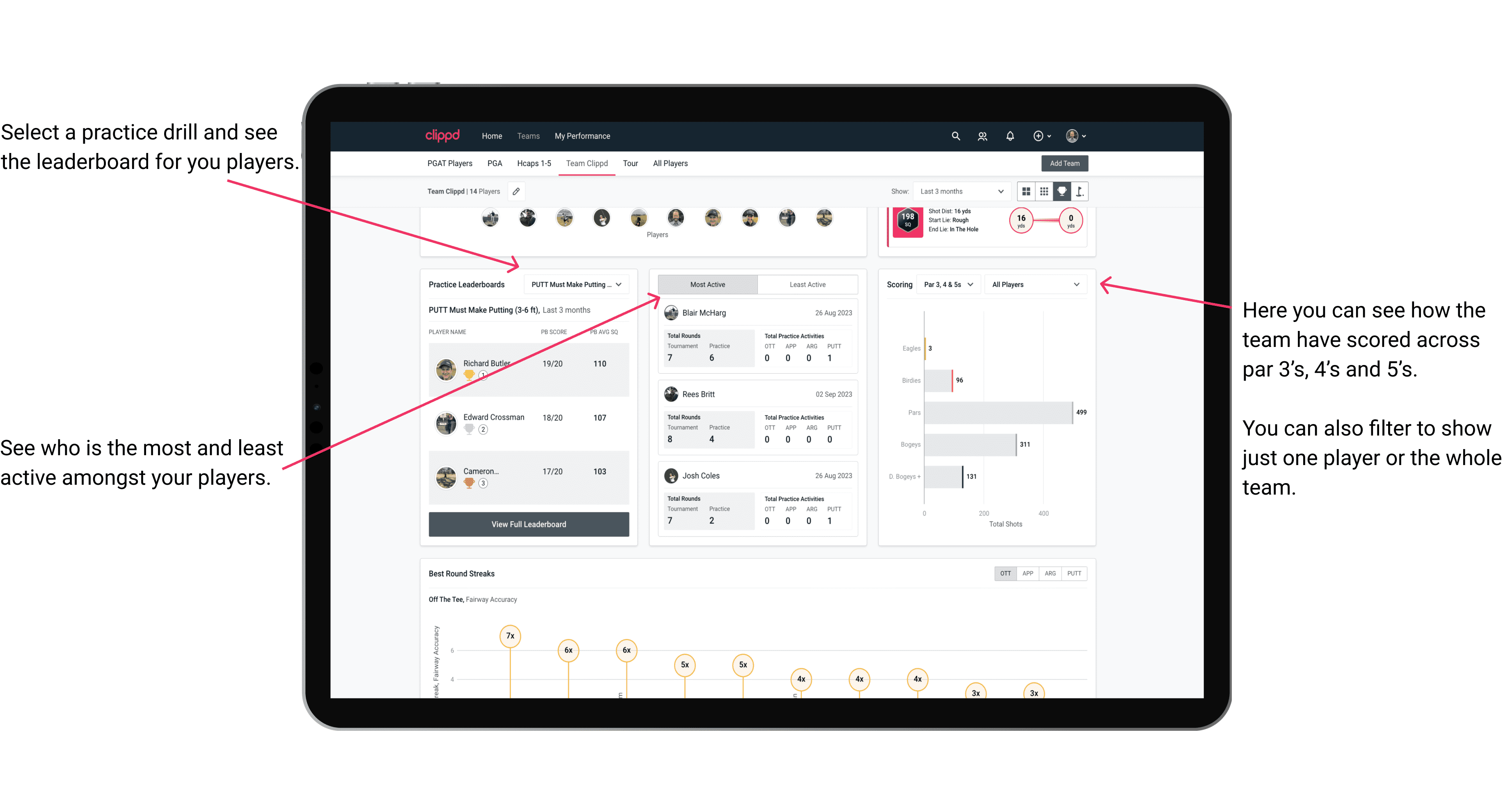
Task: Open the search icon in top navigation
Action: 955,136
